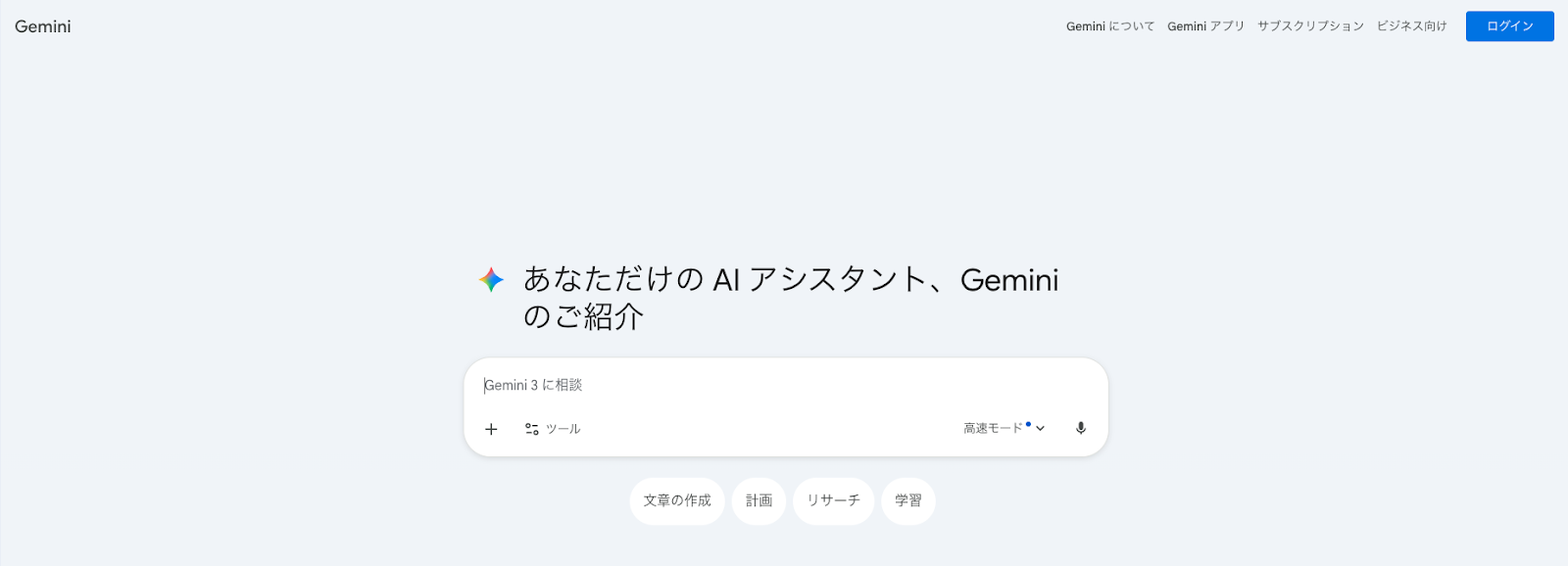Click the Gemini logo in the top left
The width and height of the screenshot is (1568, 566).
[x=42, y=26]
